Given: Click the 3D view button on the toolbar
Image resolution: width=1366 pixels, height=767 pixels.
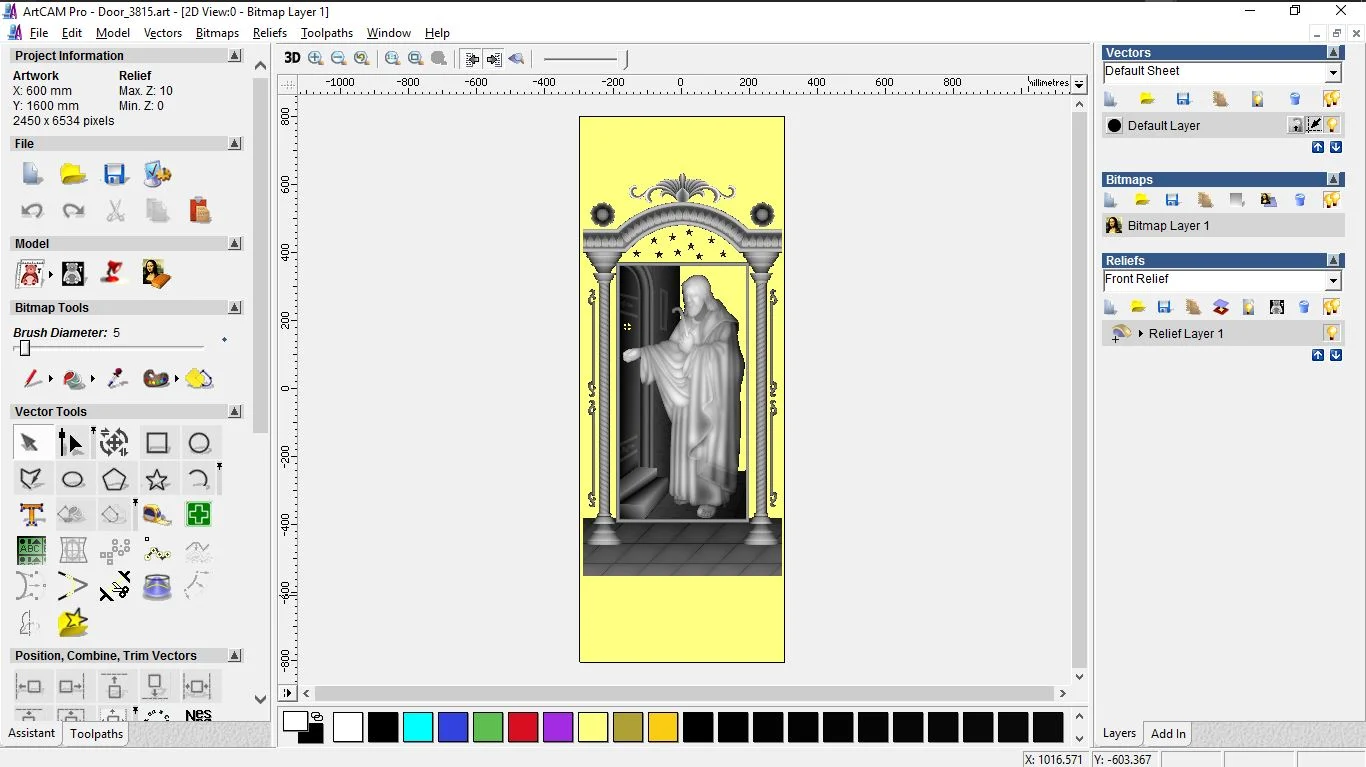Looking at the screenshot, I should pyautogui.click(x=291, y=58).
